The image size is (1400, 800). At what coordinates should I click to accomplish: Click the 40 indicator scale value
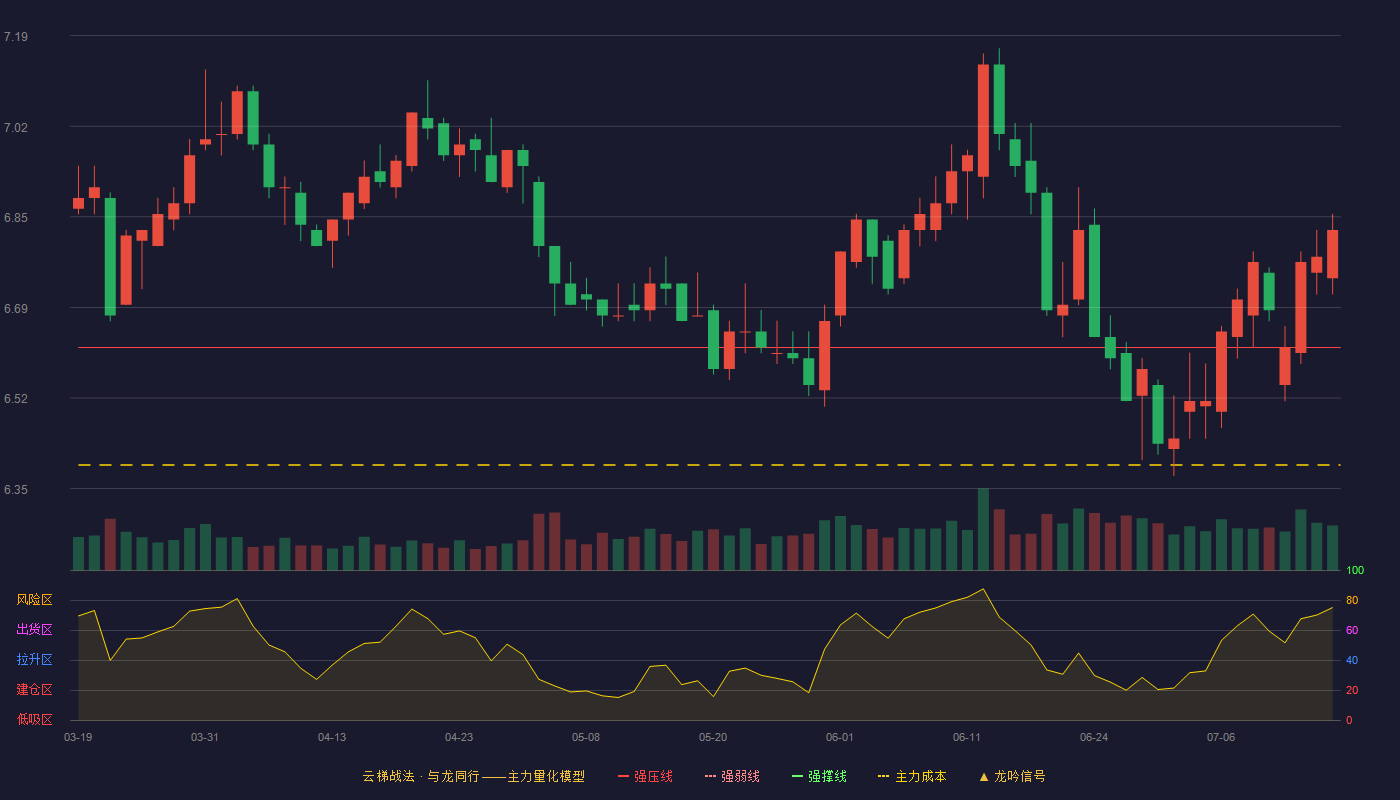(1352, 660)
